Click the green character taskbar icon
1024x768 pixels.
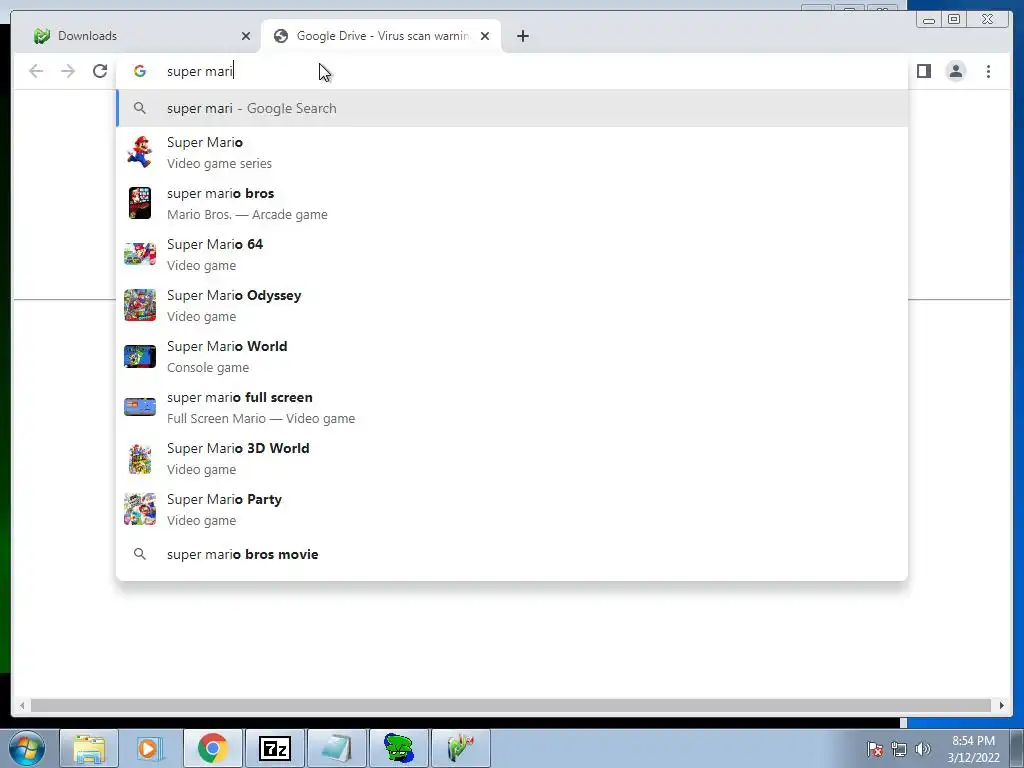(x=399, y=748)
